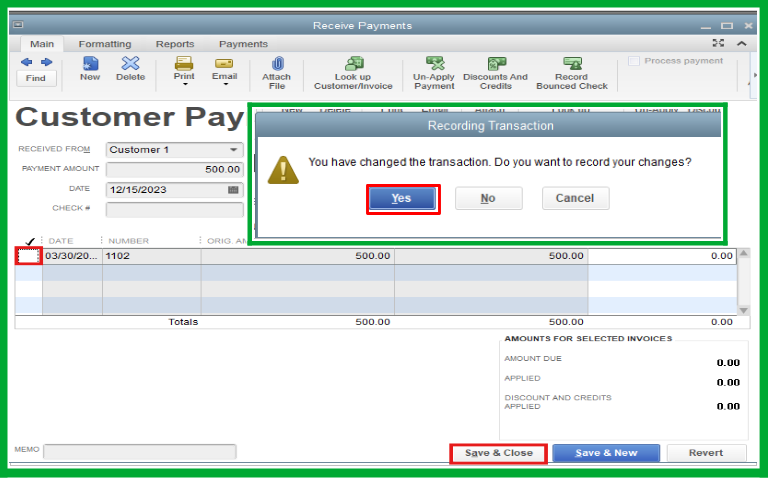Click No in Recording Transaction dialog
The height and width of the screenshot is (479, 768).
click(488, 198)
